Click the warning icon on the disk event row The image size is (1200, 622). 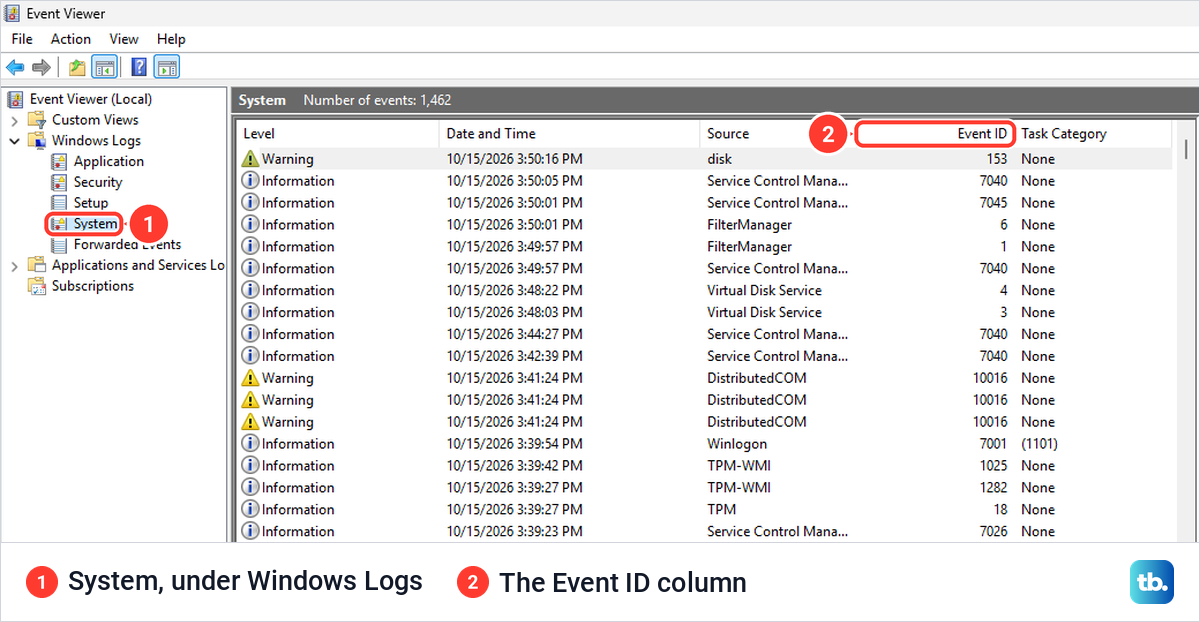250,159
